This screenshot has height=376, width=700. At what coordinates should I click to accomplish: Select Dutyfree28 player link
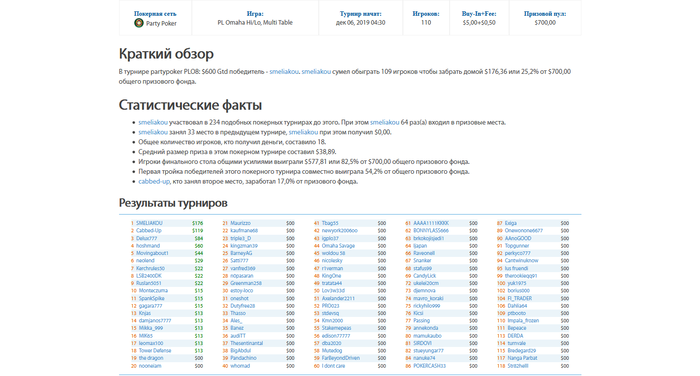click(x=242, y=306)
